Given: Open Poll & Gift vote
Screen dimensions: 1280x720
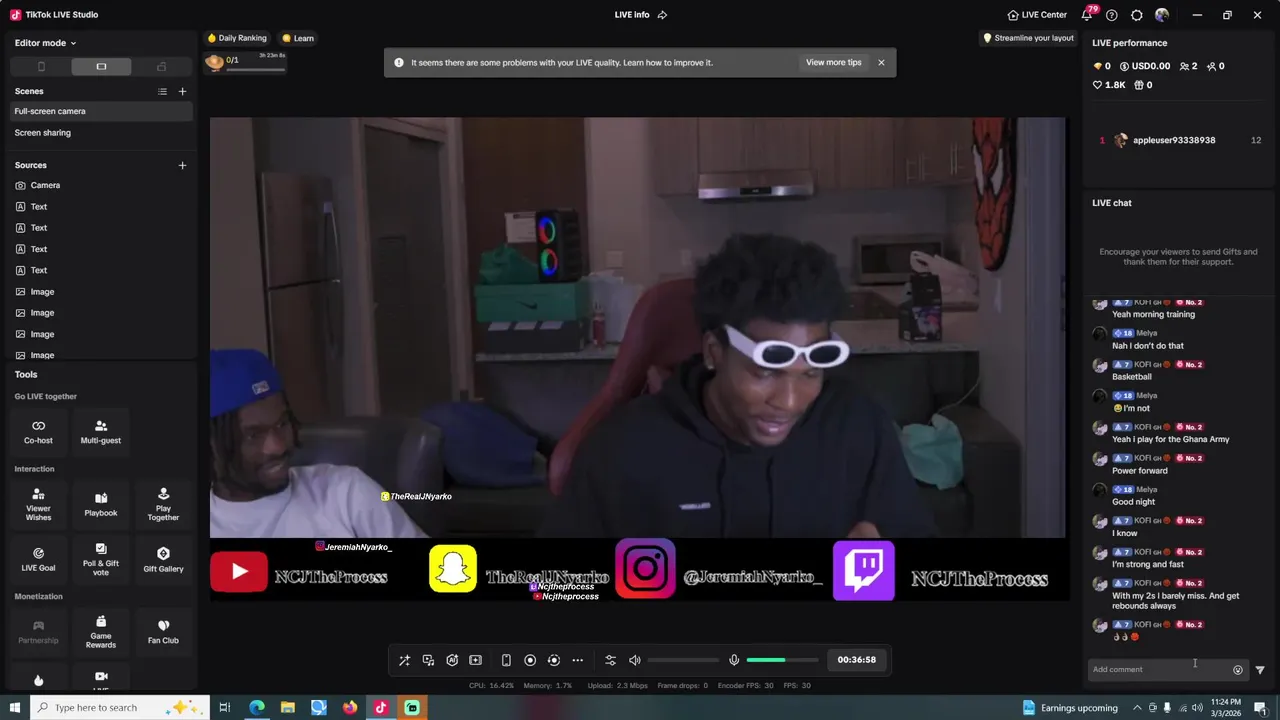Looking at the screenshot, I should [101, 559].
